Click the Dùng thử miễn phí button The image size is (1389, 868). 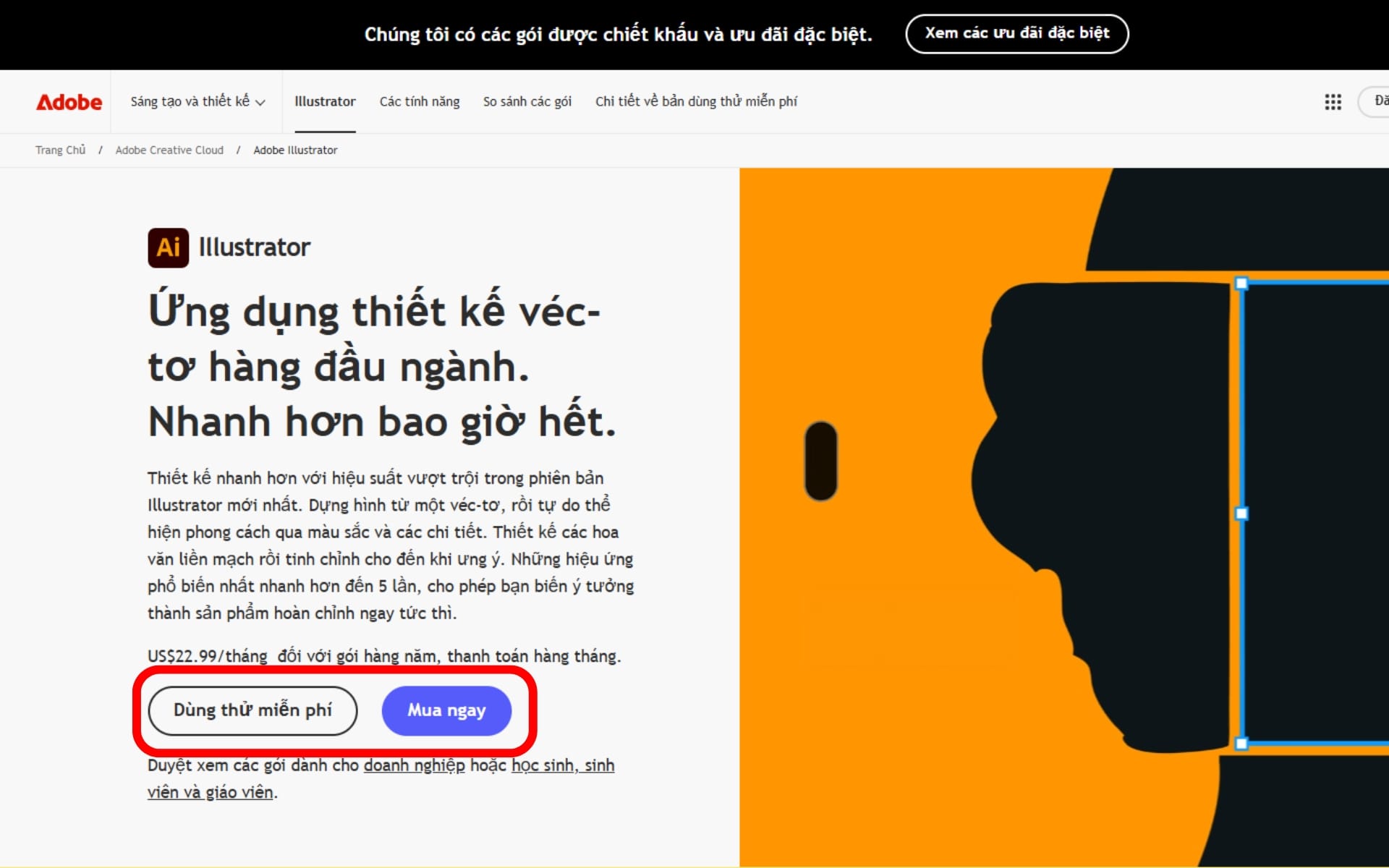click(x=252, y=710)
